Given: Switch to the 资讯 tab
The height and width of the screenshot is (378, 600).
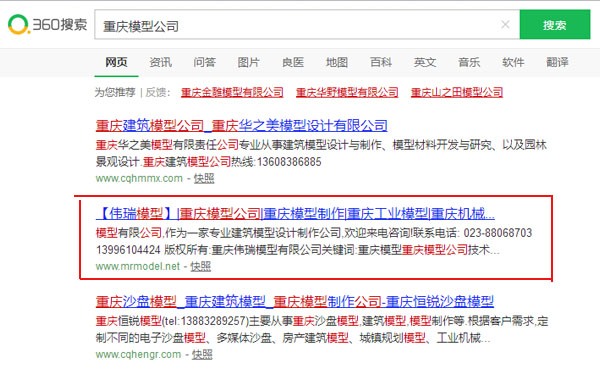Looking at the screenshot, I should click(160, 62).
